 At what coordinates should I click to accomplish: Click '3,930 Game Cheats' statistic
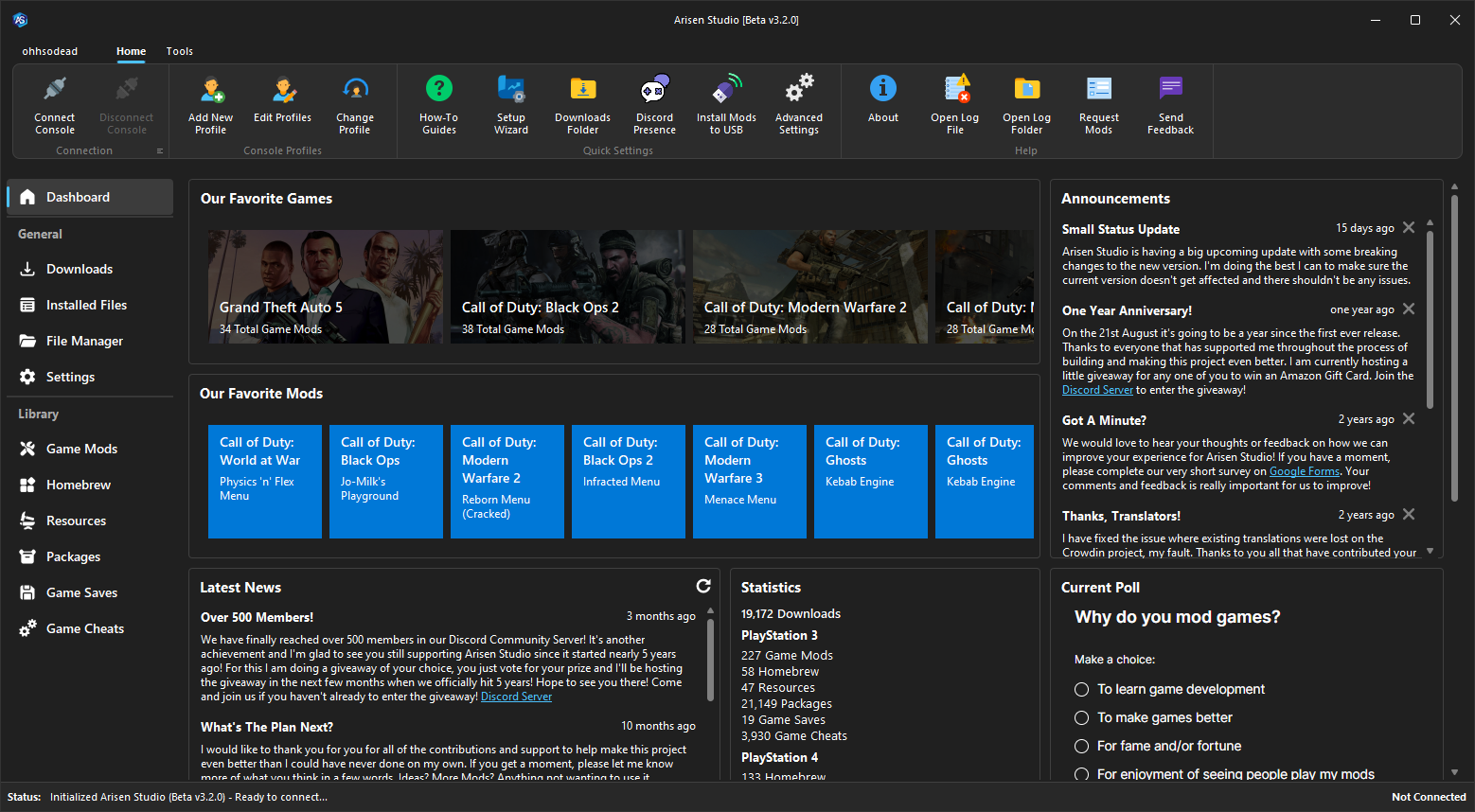pos(793,735)
